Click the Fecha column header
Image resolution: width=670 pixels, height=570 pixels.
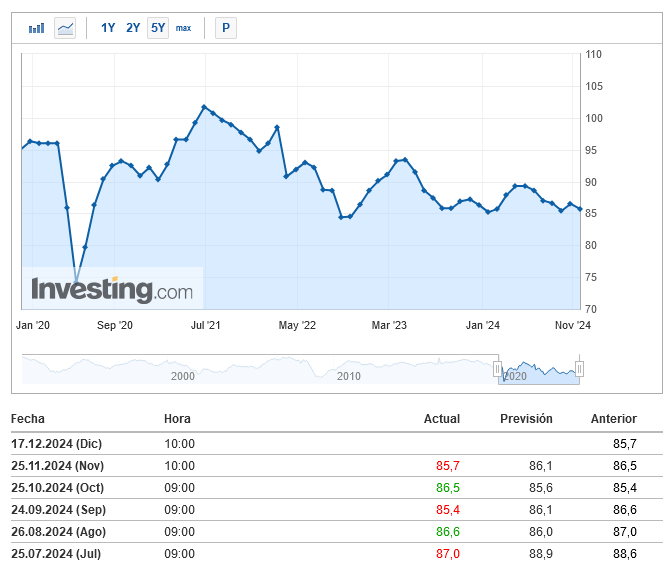pos(28,419)
